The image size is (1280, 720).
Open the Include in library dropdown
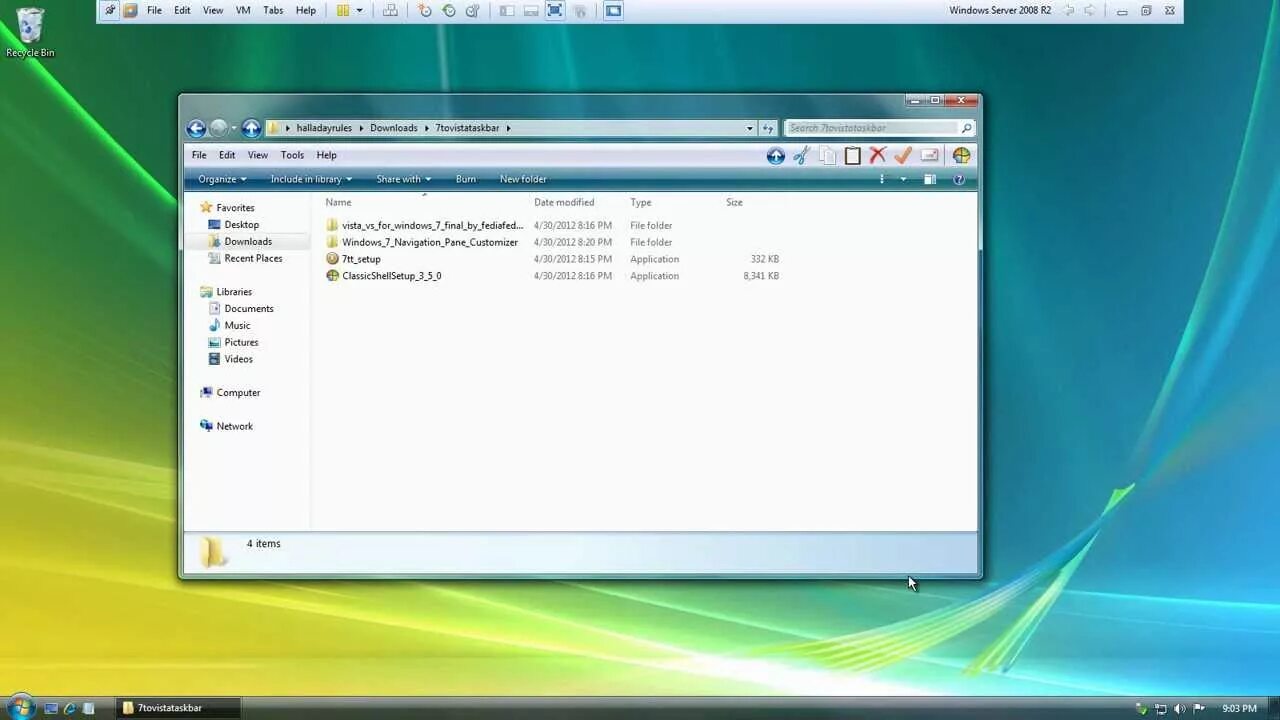click(311, 179)
